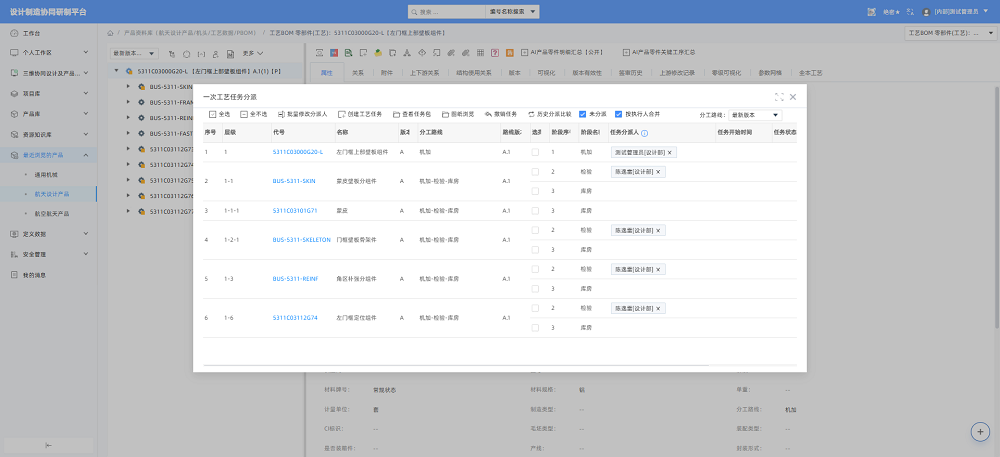Remove 陈逸雪 tag in BUS-5311-REINF row
The width and height of the screenshot is (1000, 457).
pos(658,270)
